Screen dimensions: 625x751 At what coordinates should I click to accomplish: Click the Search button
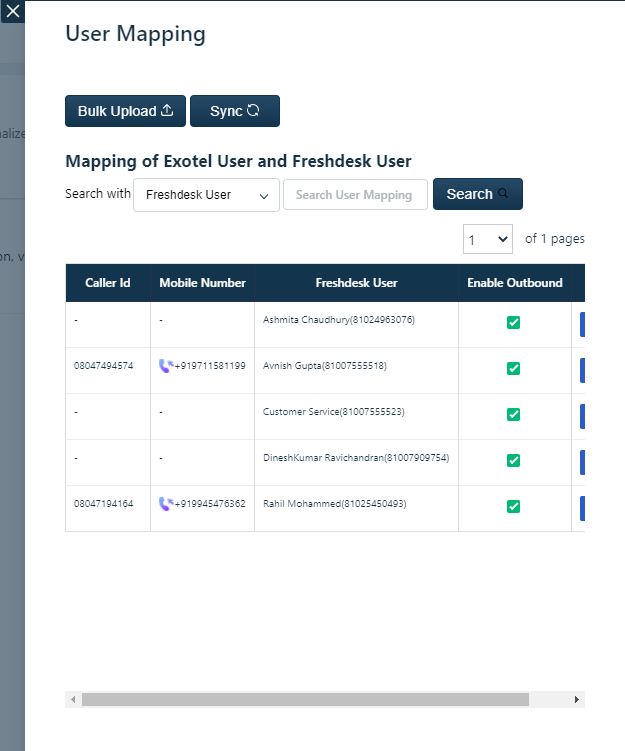click(x=477, y=194)
